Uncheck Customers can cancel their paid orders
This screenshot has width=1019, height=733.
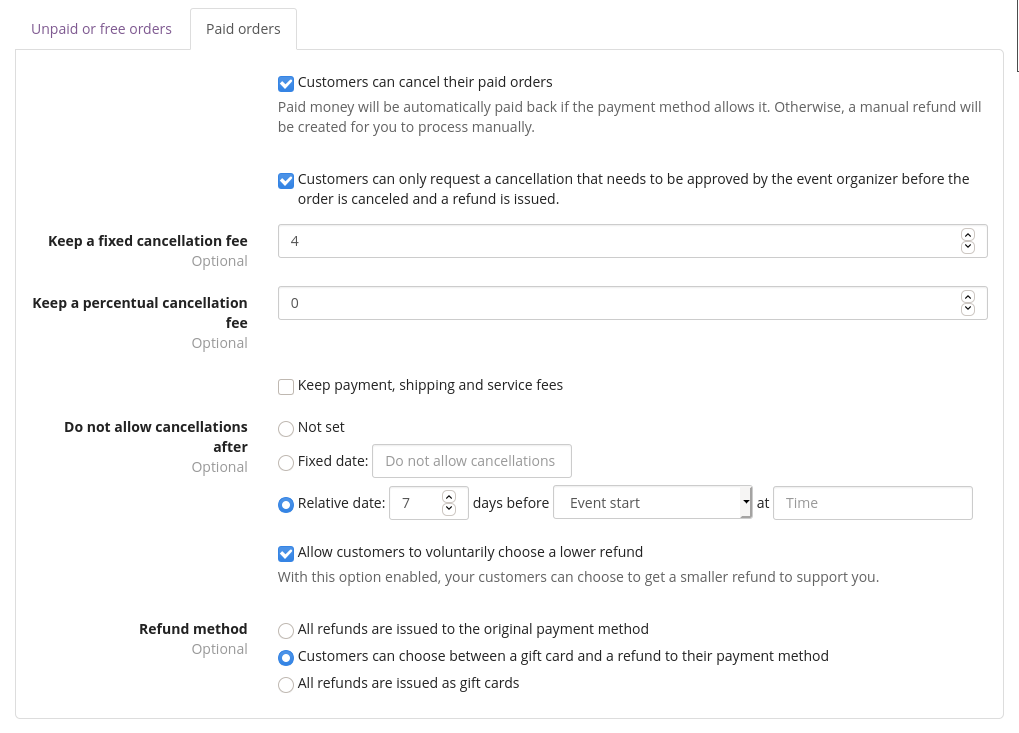[286, 83]
